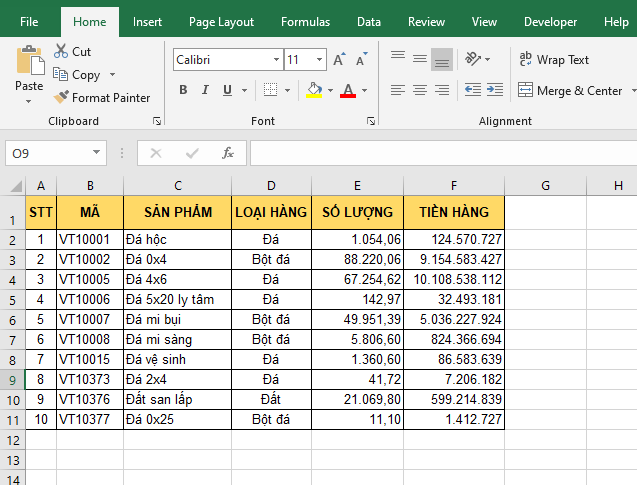Viewport: 637px width, 485px height.
Task: Toggle Italic formatting
Action: (206, 91)
